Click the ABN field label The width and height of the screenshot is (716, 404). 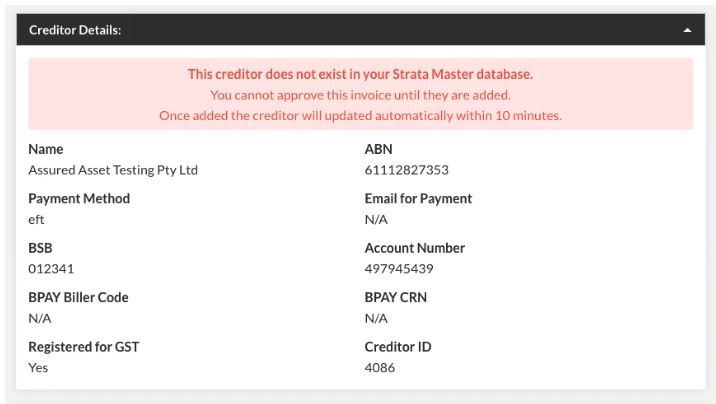(x=378, y=149)
